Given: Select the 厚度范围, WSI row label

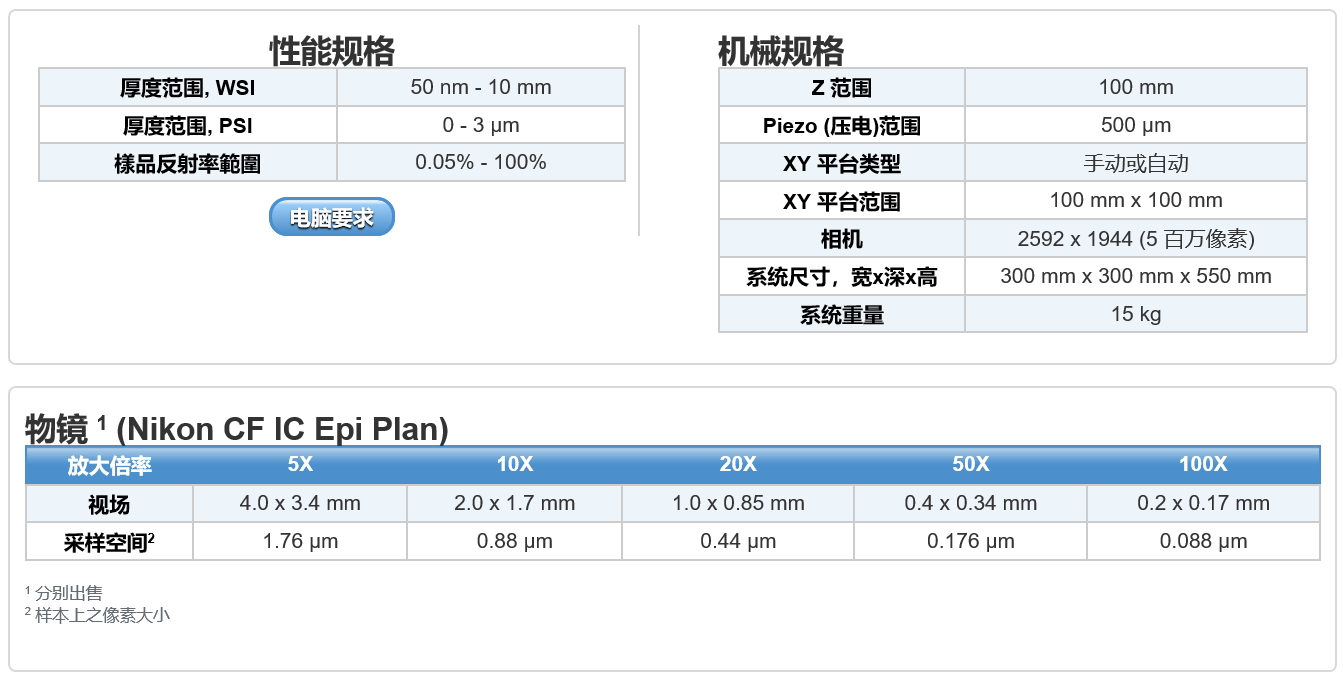Looking at the screenshot, I should coord(188,88).
